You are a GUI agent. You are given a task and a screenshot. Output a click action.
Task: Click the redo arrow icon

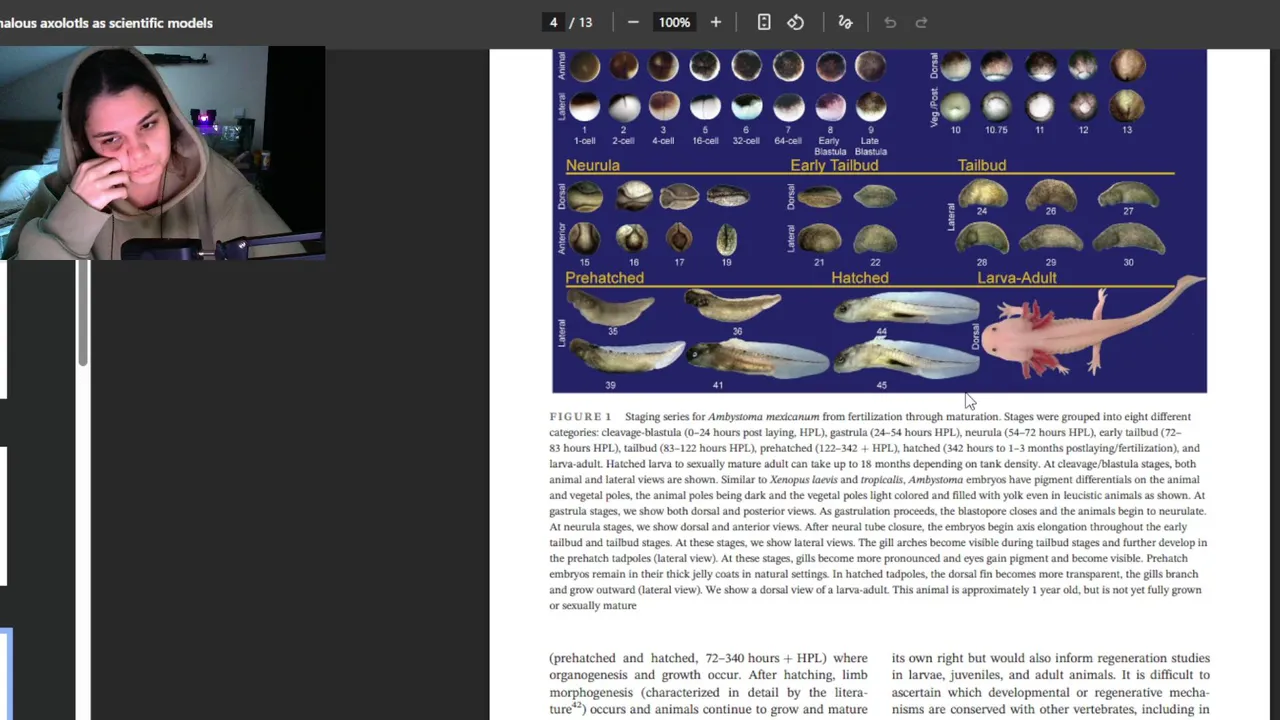pyautogui.click(x=922, y=22)
